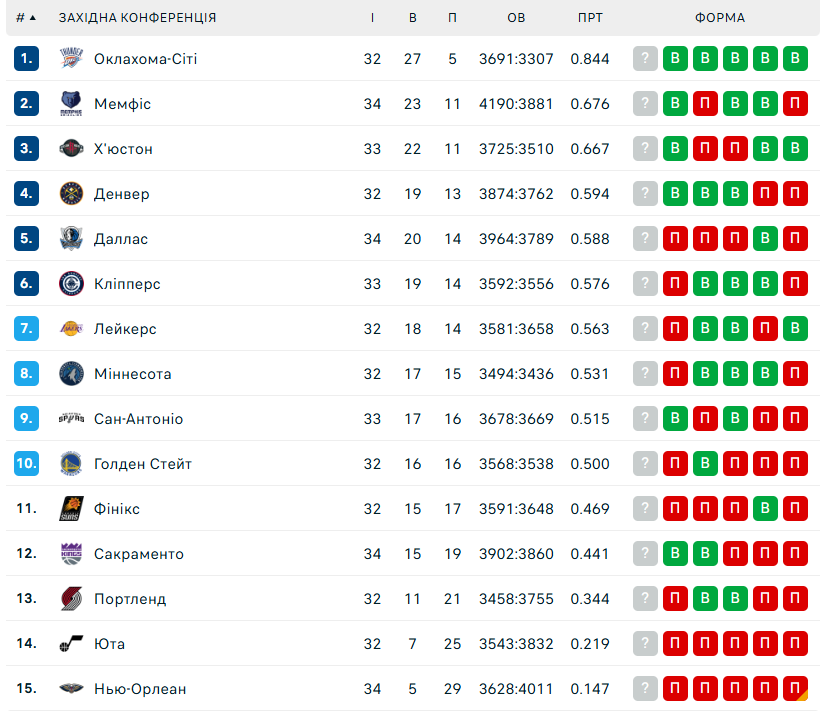Screen dimensions: 833x715
Task: Click the Phoenix Suns logo
Action: (71, 509)
